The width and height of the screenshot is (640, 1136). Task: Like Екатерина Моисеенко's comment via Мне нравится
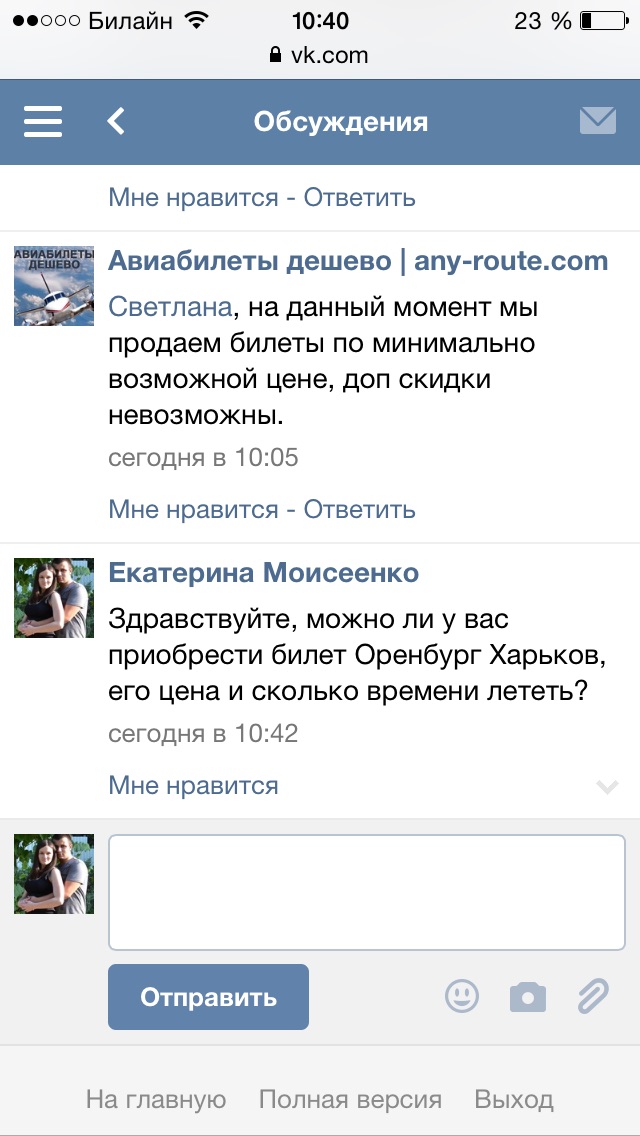[193, 785]
